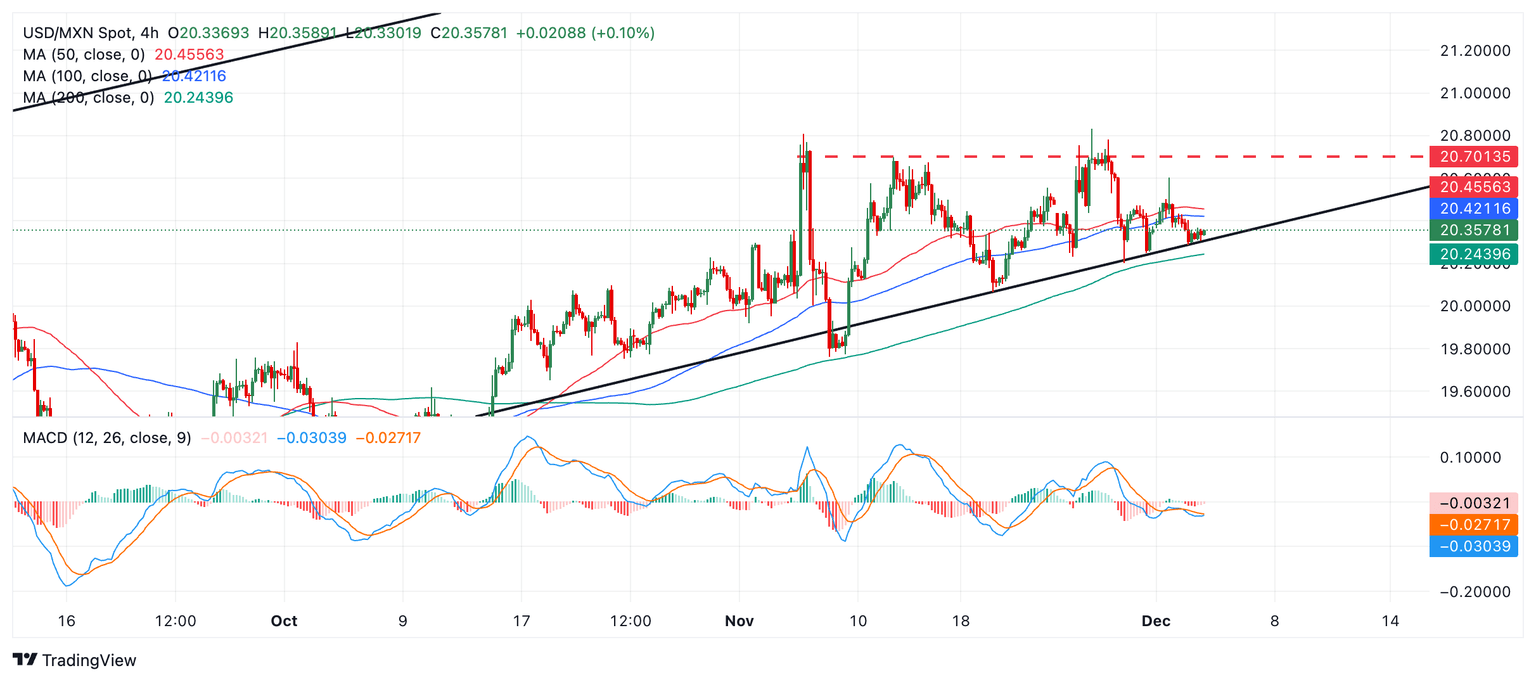Click the green 20.35781 current price tag
This screenshot has width=1536, height=682.
tap(1473, 230)
